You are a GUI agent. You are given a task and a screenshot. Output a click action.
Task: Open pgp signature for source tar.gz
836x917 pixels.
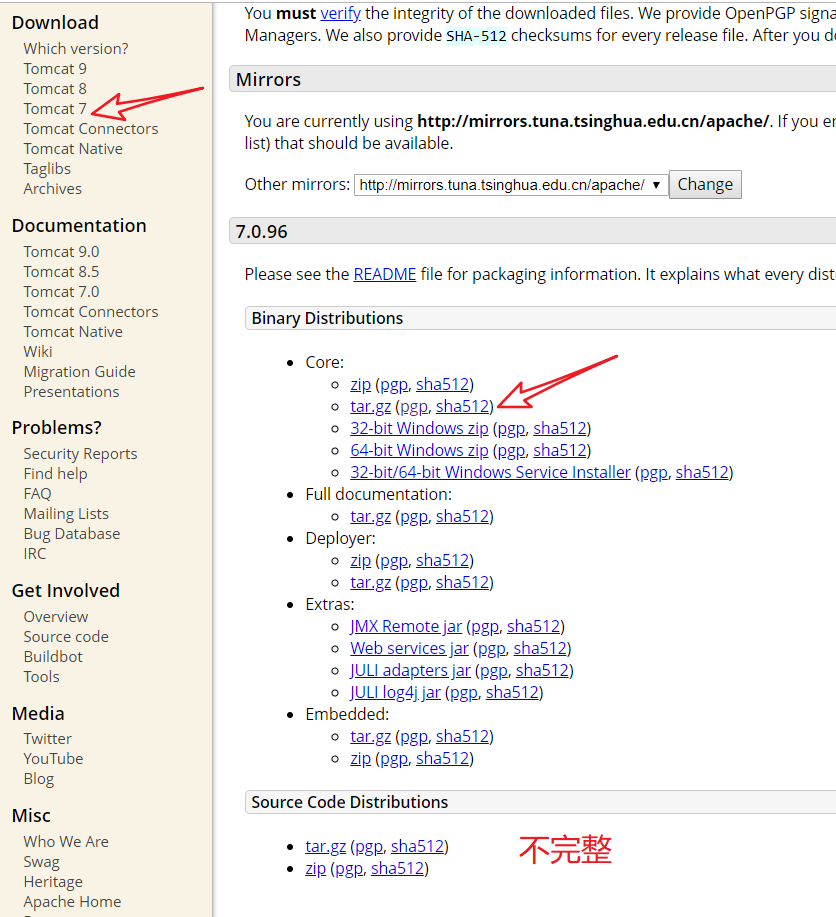pos(369,847)
